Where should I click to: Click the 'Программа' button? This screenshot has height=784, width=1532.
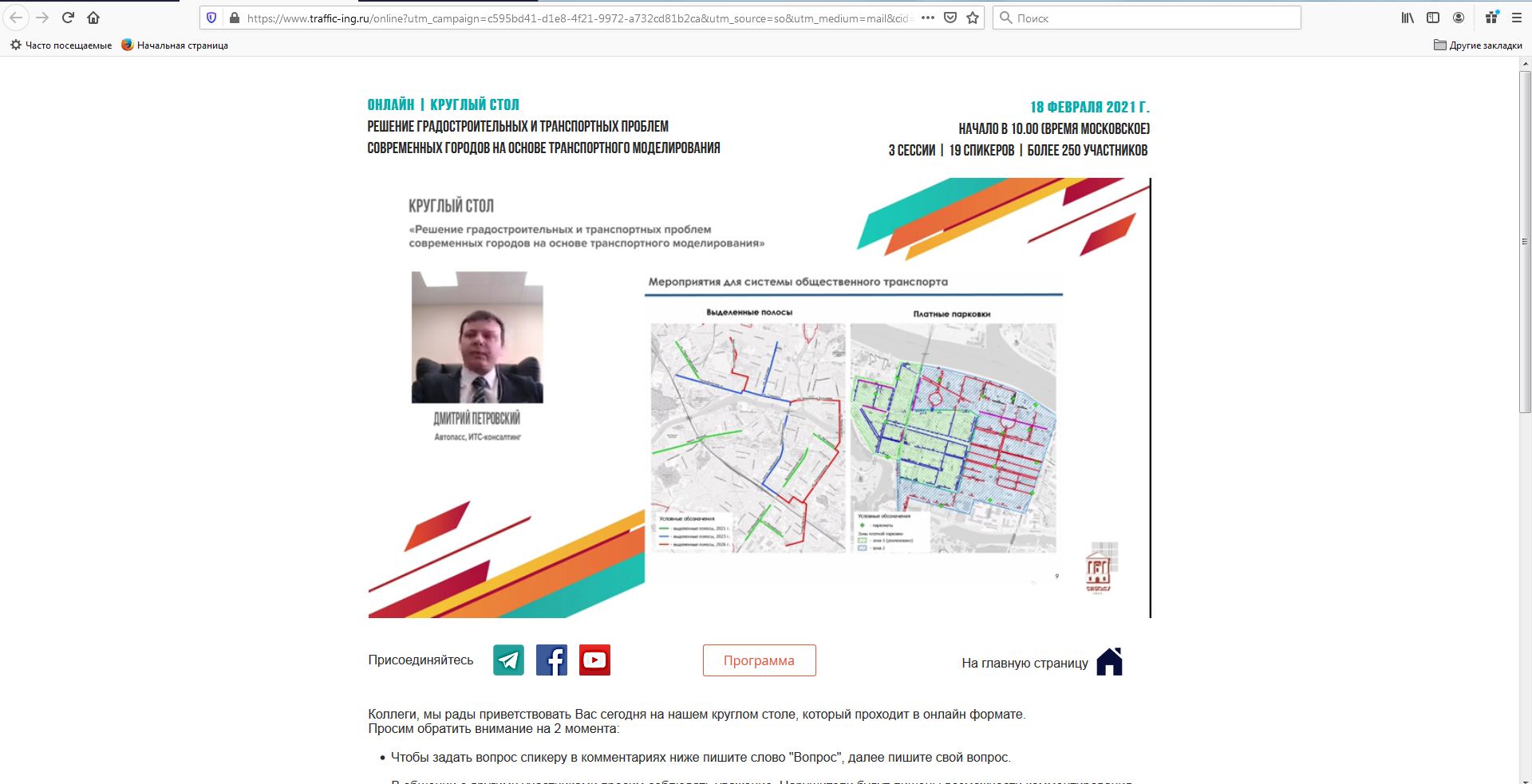tap(759, 660)
